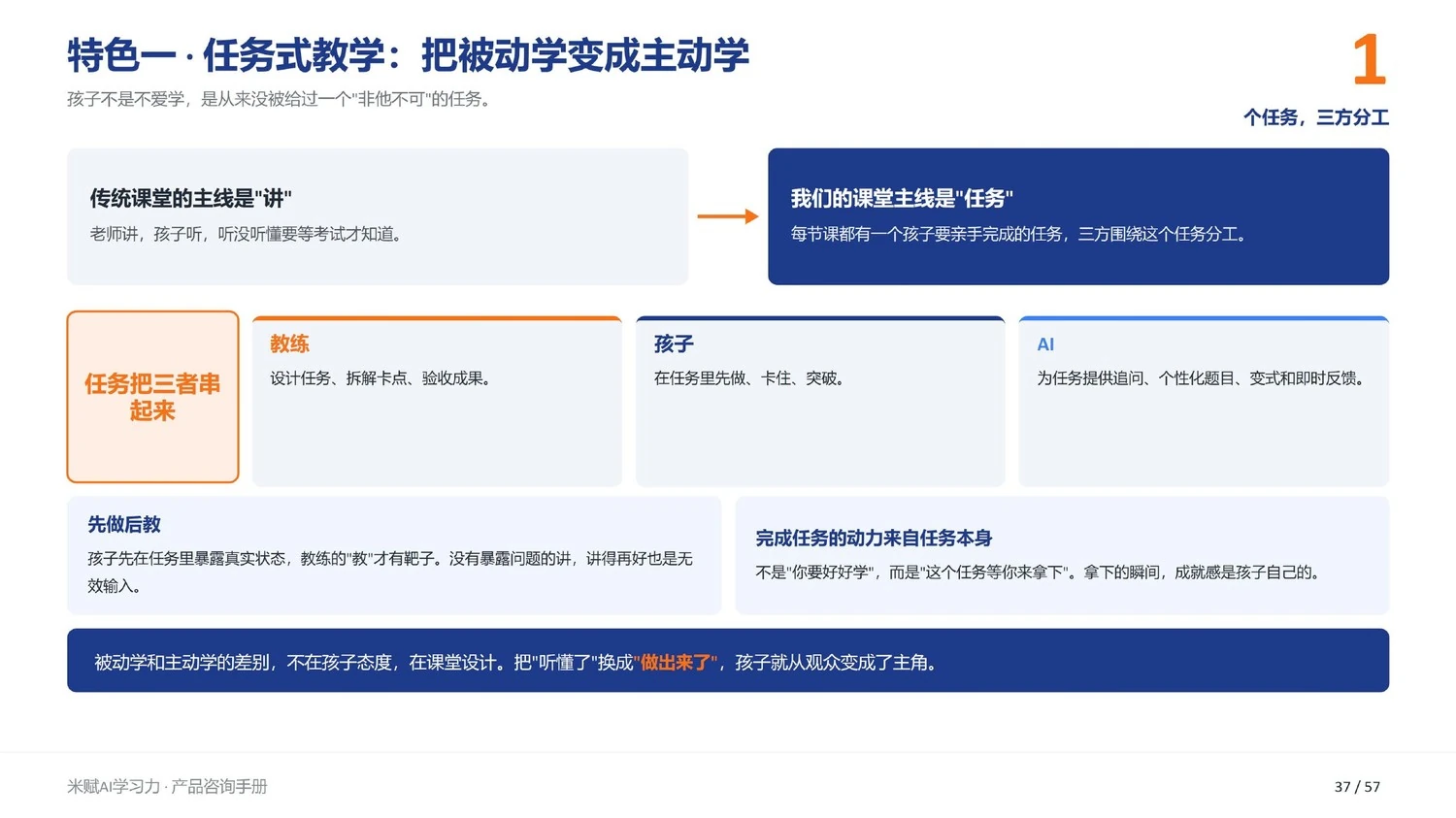The width and height of the screenshot is (1456, 818).
Task: Click the text "老师讲，孩子听，听没听懂要等考试才知道。"
Action: (247, 234)
